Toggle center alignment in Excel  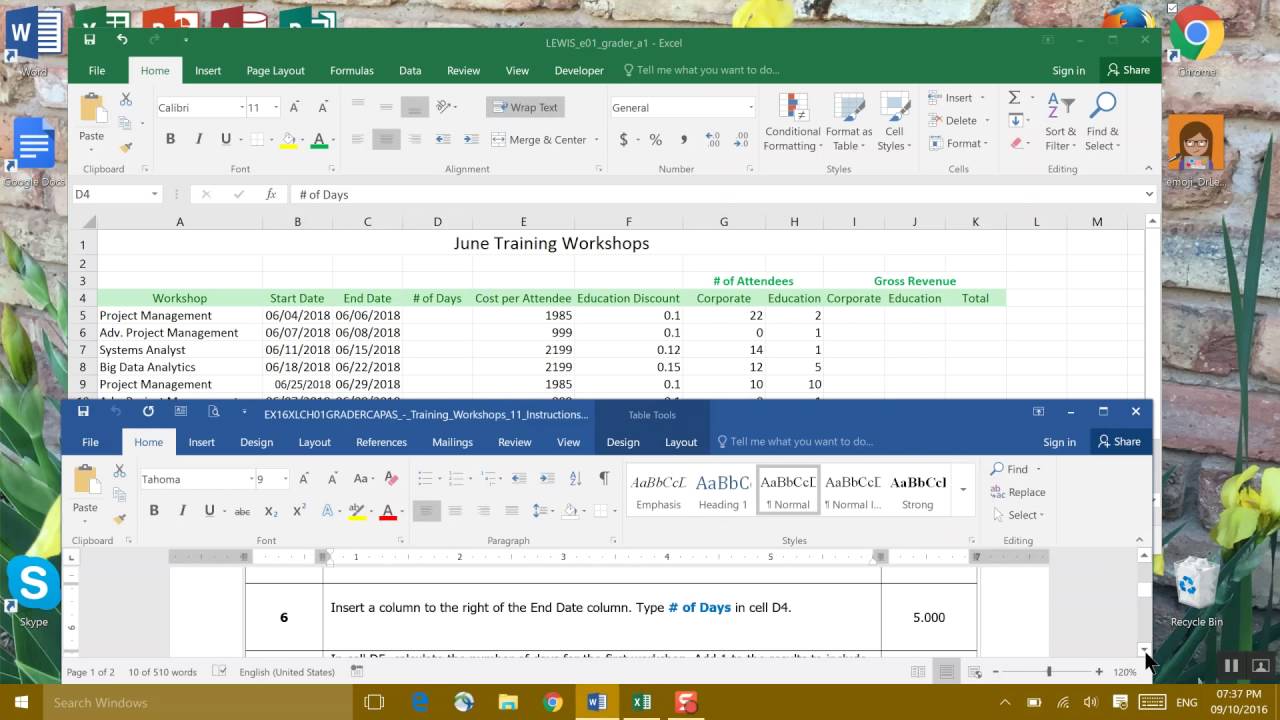coord(386,140)
